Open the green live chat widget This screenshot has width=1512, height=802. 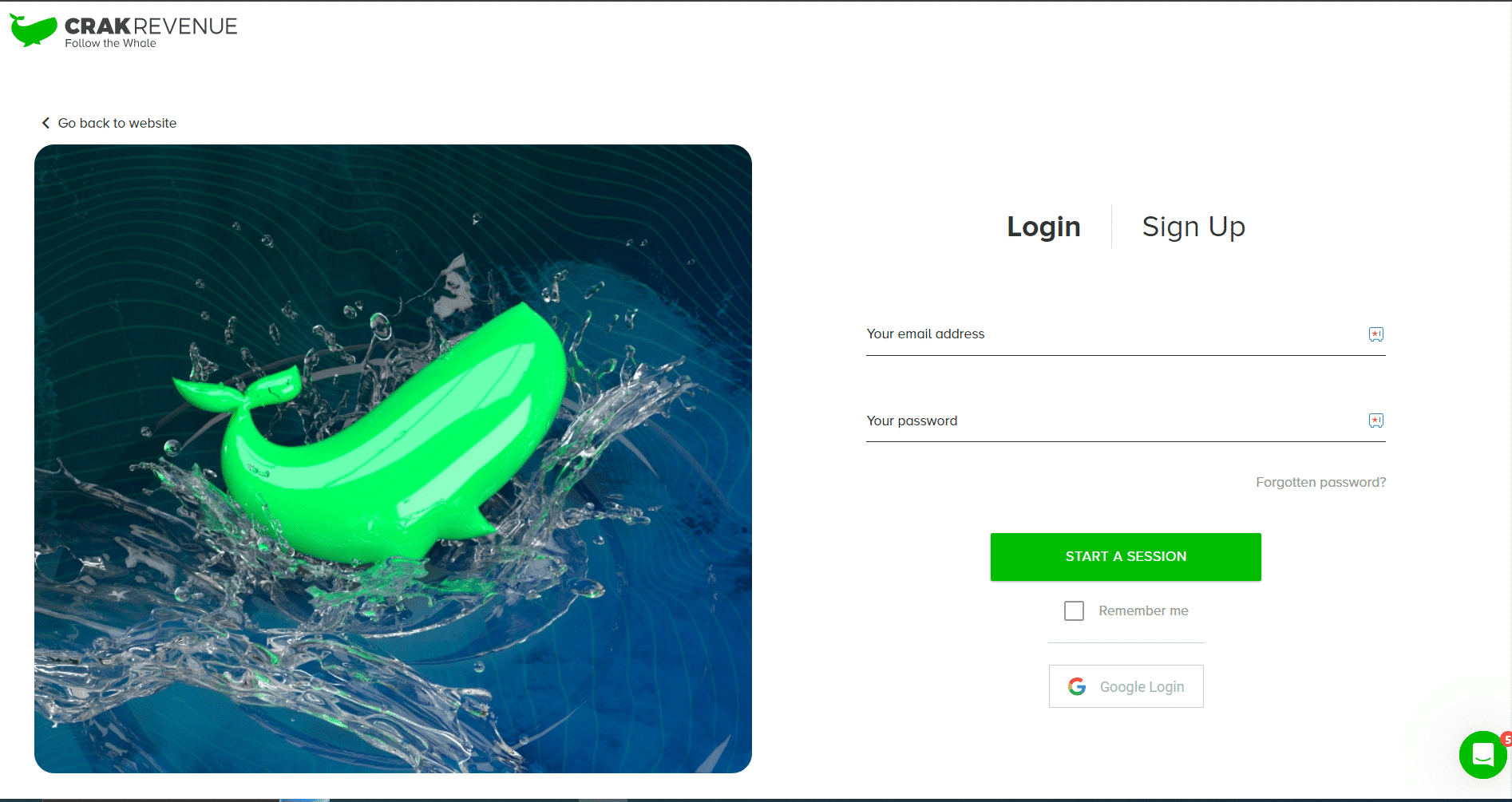pos(1482,755)
